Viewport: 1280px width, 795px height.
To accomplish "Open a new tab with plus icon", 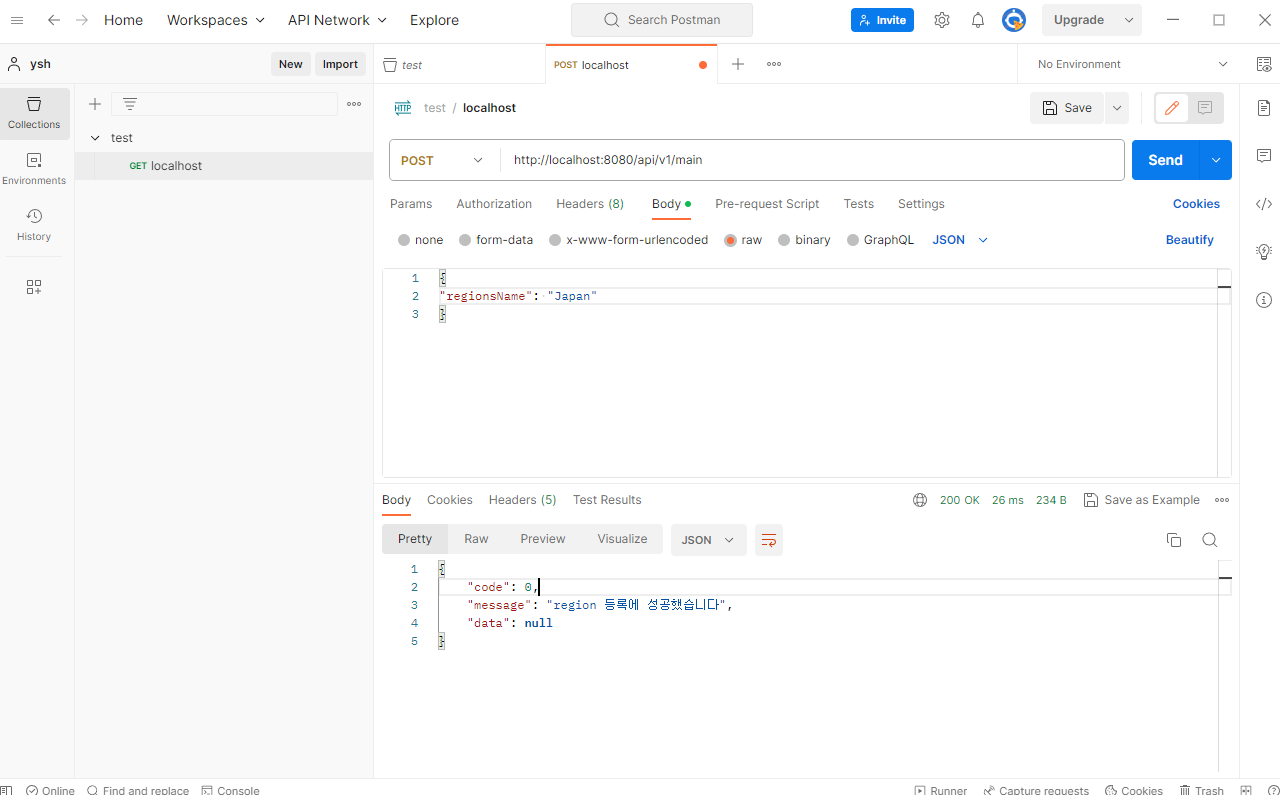I will pyautogui.click(x=738, y=64).
